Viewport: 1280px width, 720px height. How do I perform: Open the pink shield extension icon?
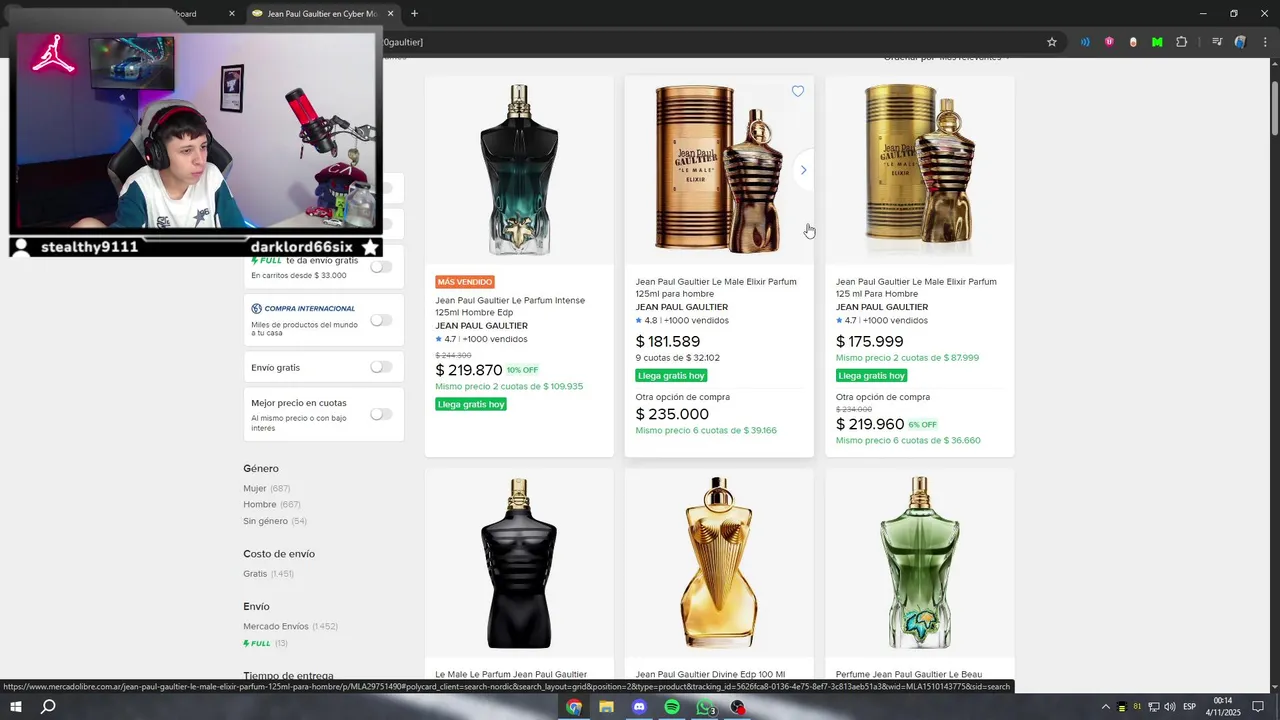tap(1109, 42)
